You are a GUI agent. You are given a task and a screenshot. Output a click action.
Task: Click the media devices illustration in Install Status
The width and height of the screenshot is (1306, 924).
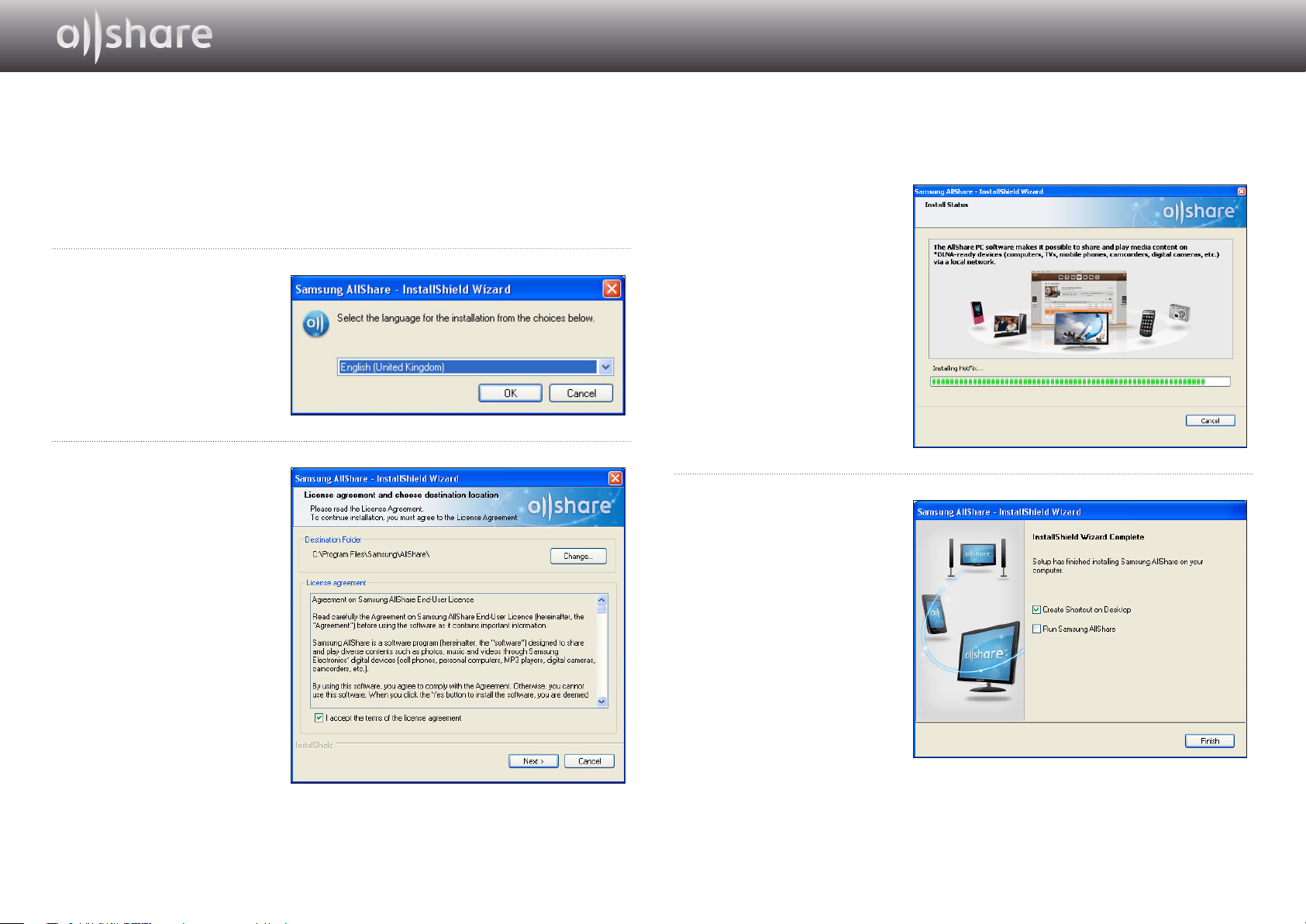pos(1080,312)
